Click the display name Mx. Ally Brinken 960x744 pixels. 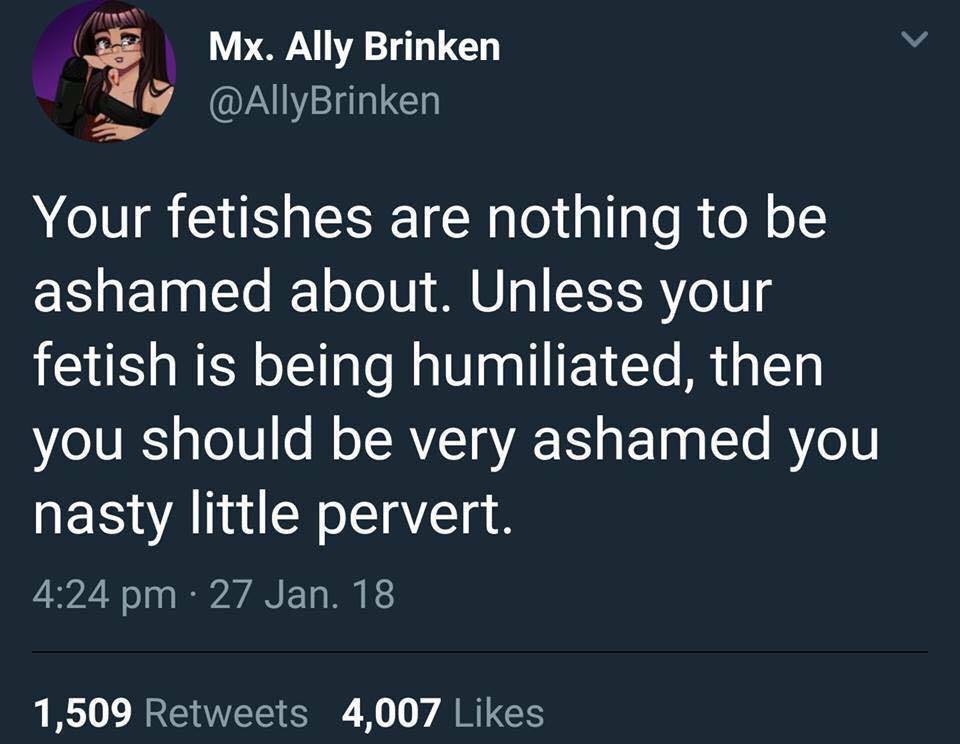pyautogui.click(x=354, y=47)
